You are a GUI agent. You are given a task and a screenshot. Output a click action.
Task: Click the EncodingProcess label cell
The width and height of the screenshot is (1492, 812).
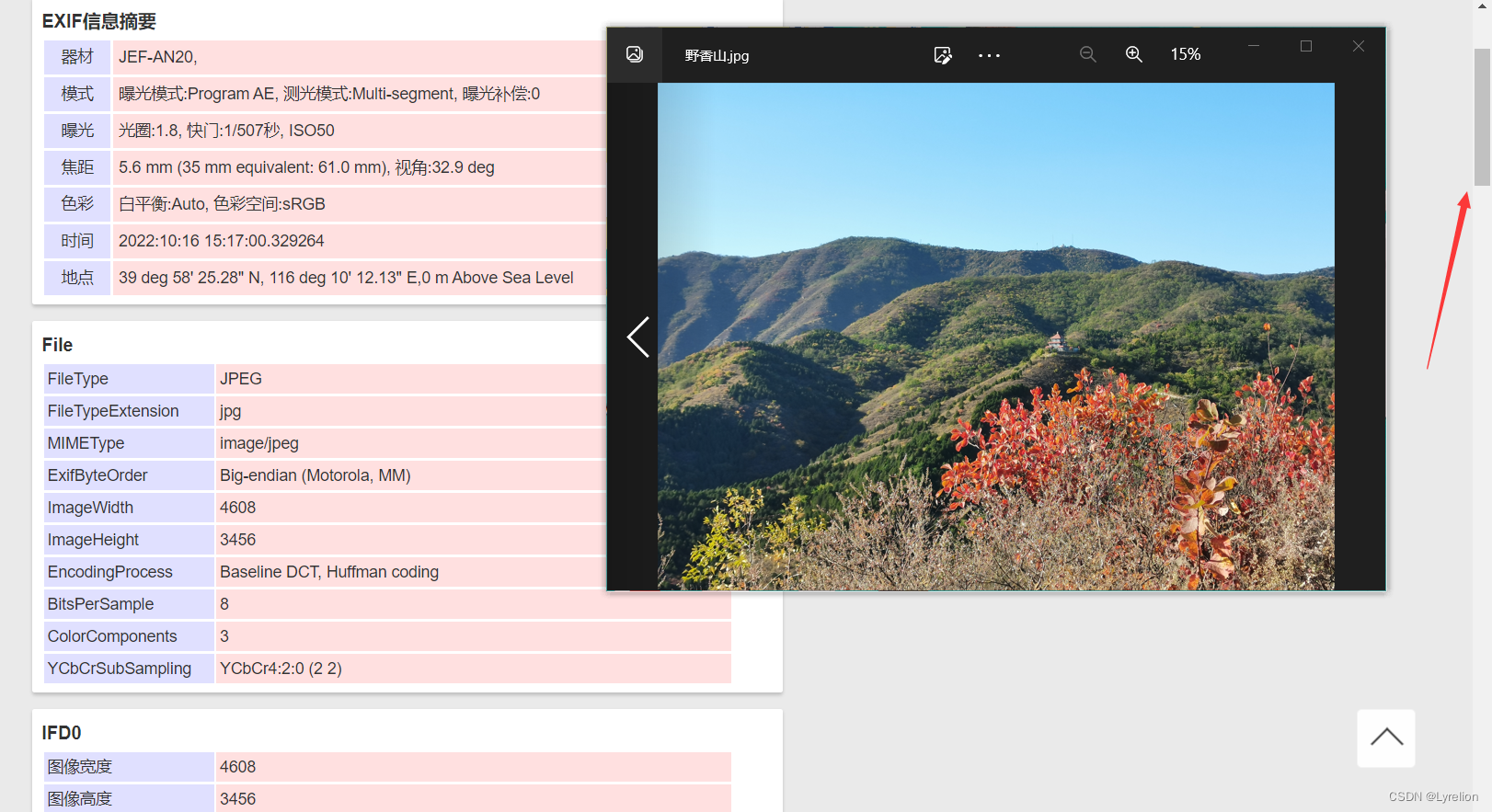point(129,572)
